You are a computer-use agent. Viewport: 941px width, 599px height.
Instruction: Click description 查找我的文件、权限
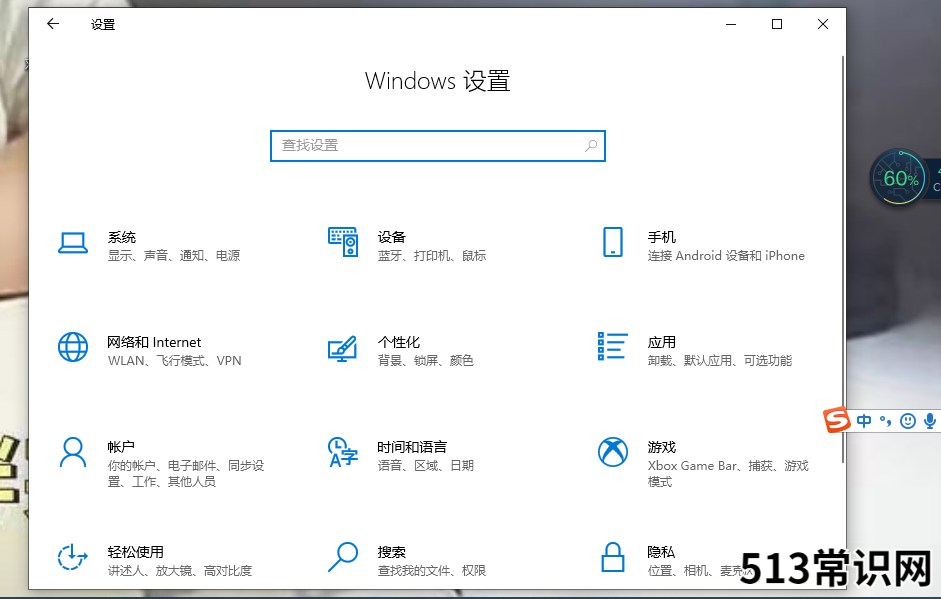coord(431,571)
